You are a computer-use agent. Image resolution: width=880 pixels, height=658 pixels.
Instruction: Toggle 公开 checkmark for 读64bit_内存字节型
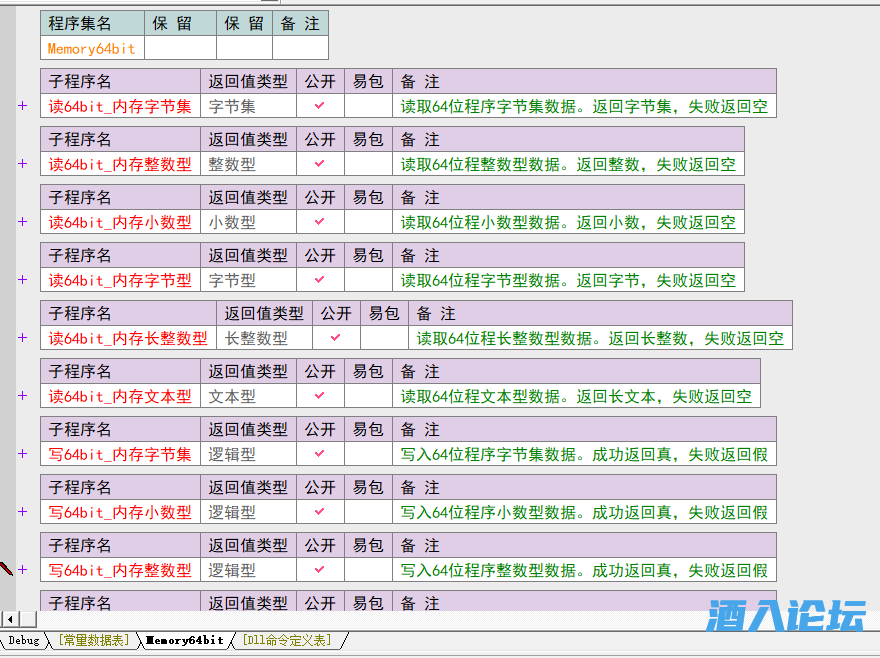click(320, 280)
